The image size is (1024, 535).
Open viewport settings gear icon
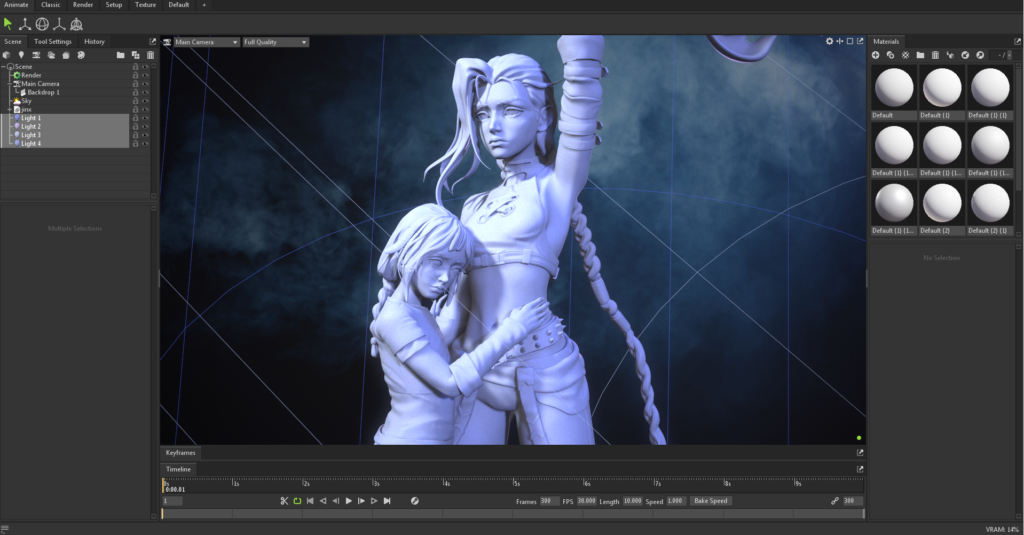click(829, 41)
